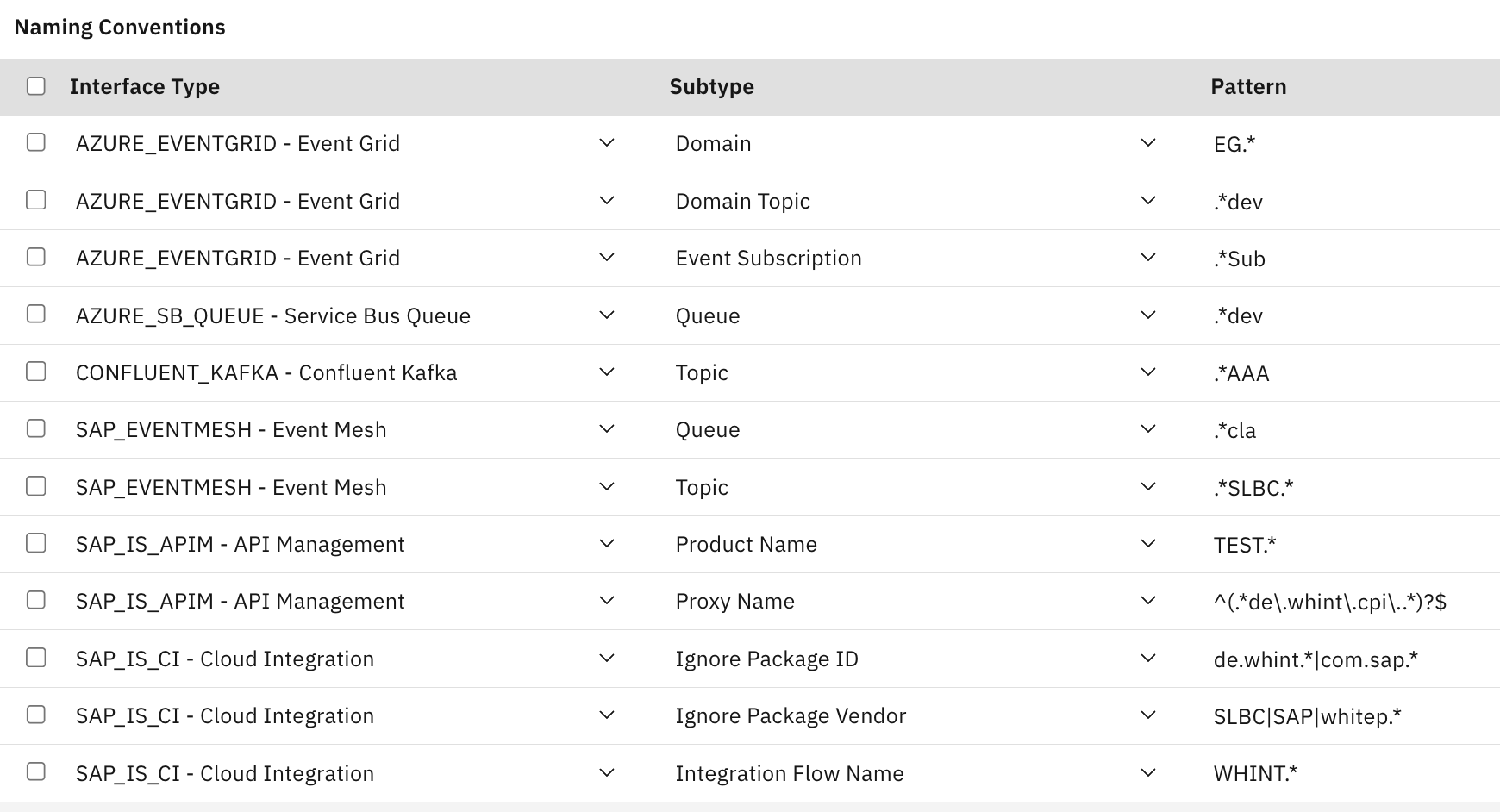This screenshot has height=812, width=1500.
Task: Expand the Ignore Package Vendor dropdown chevron
Action: coord(1148,715)
